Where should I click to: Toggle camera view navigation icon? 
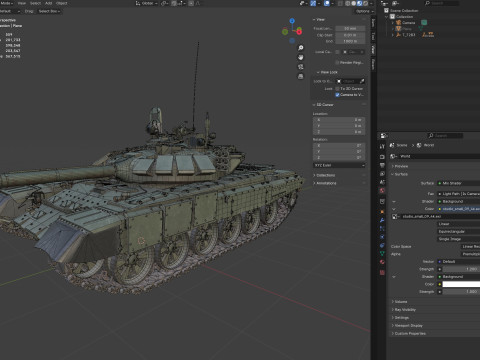coord(301,67)
